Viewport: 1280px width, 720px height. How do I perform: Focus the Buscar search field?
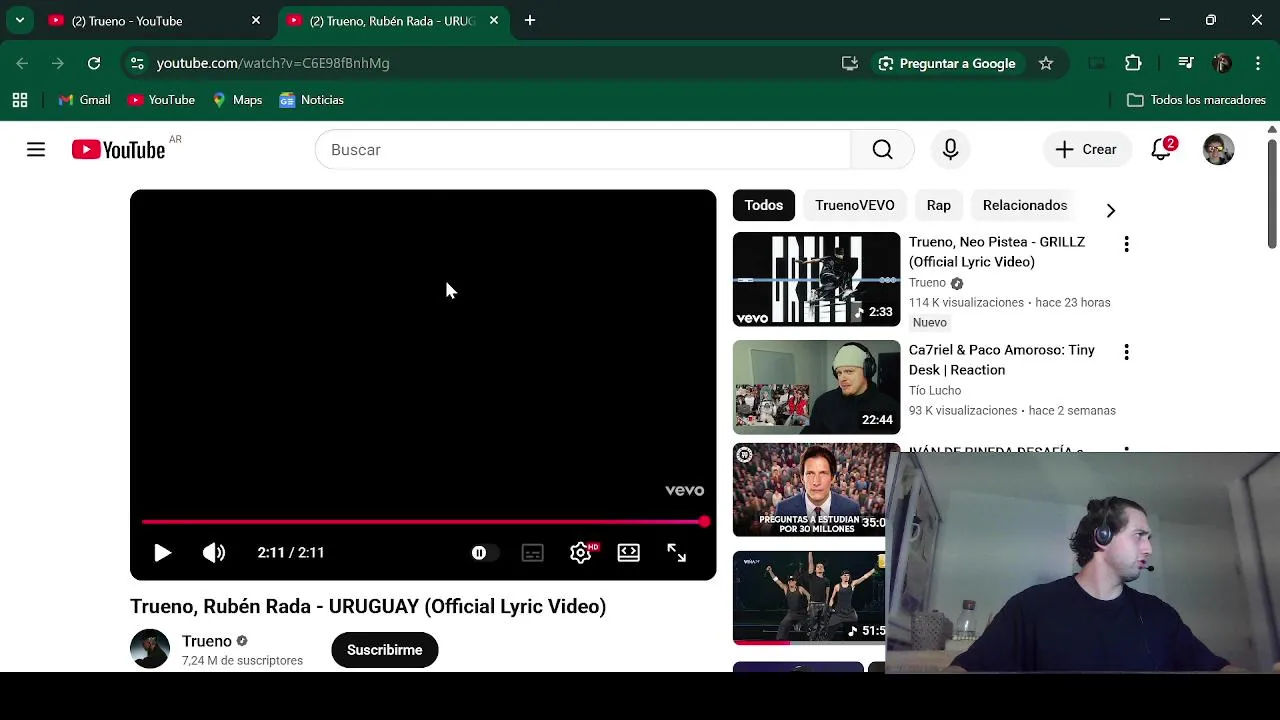point(583,150)
